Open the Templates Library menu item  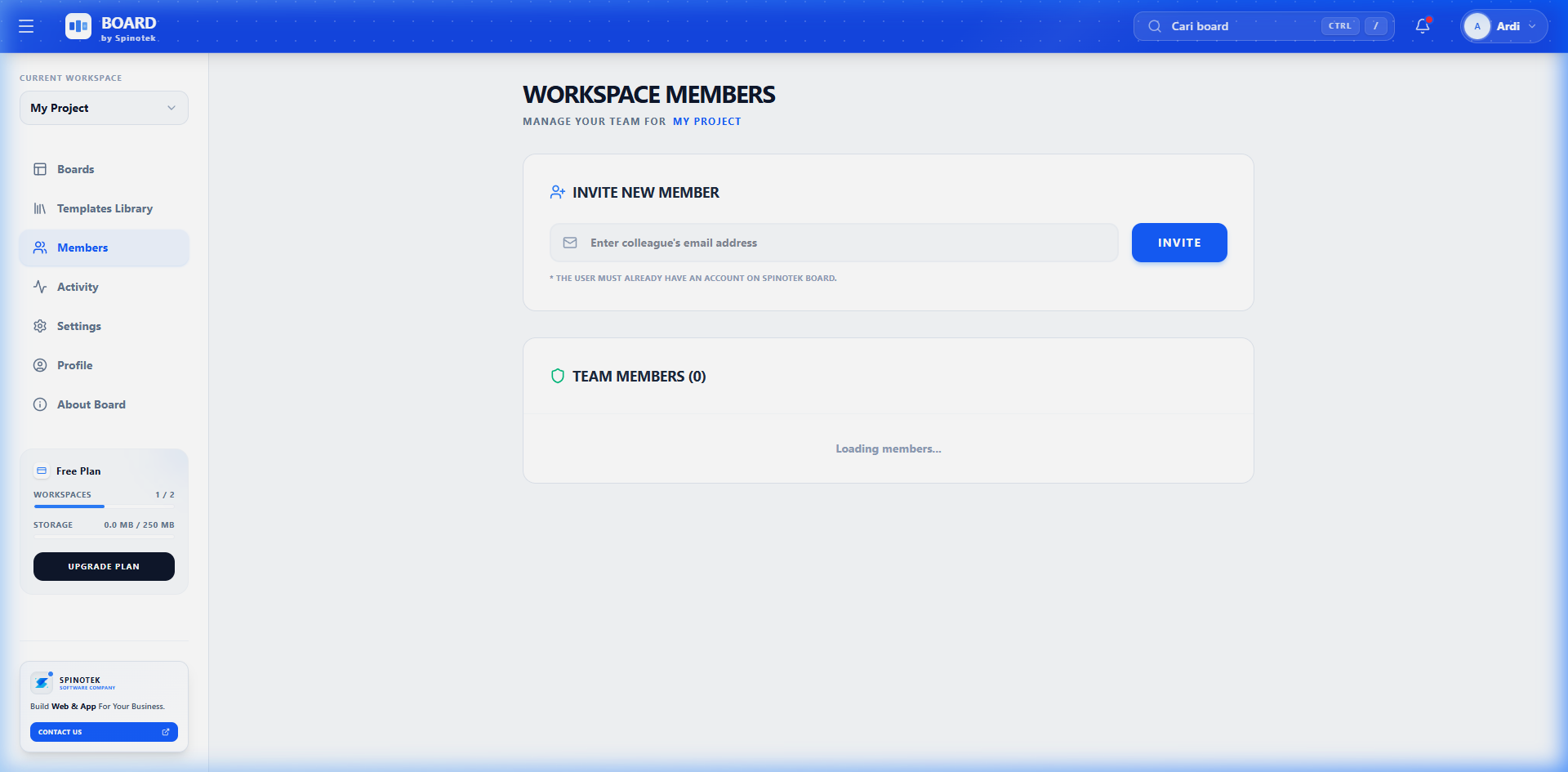pos(105,208)
